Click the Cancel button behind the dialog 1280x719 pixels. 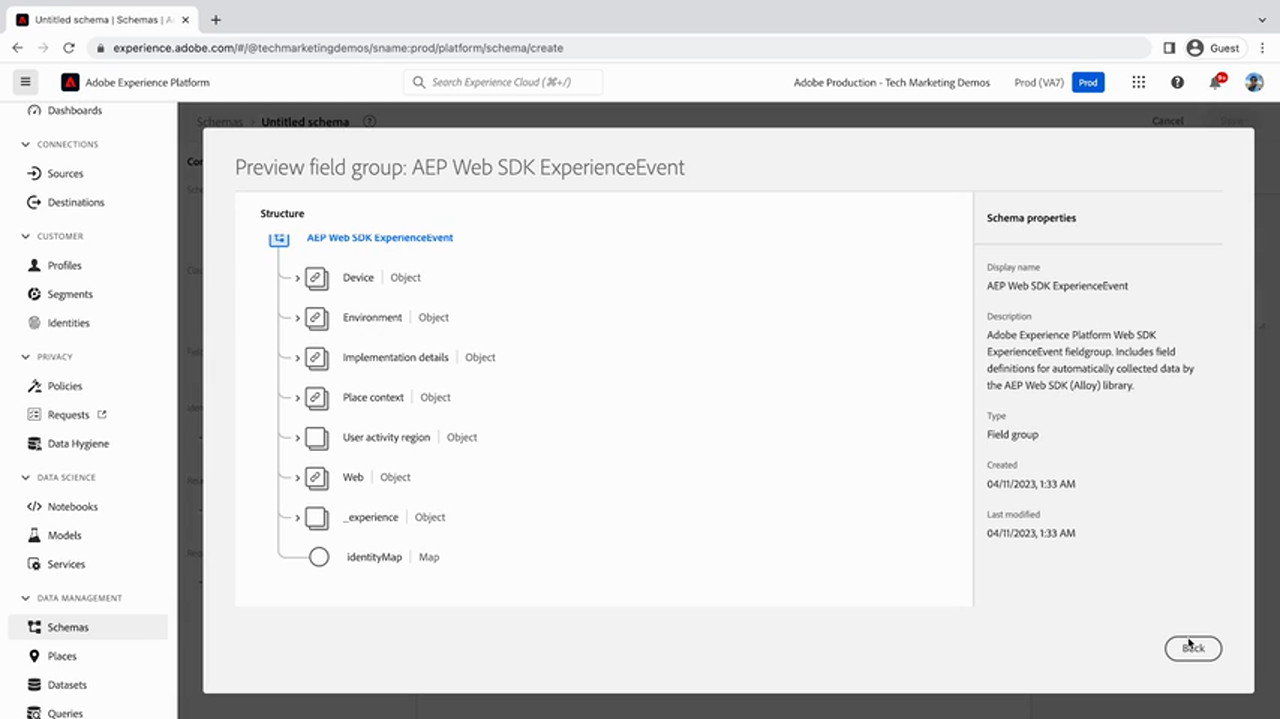(x=1167, y=121)
